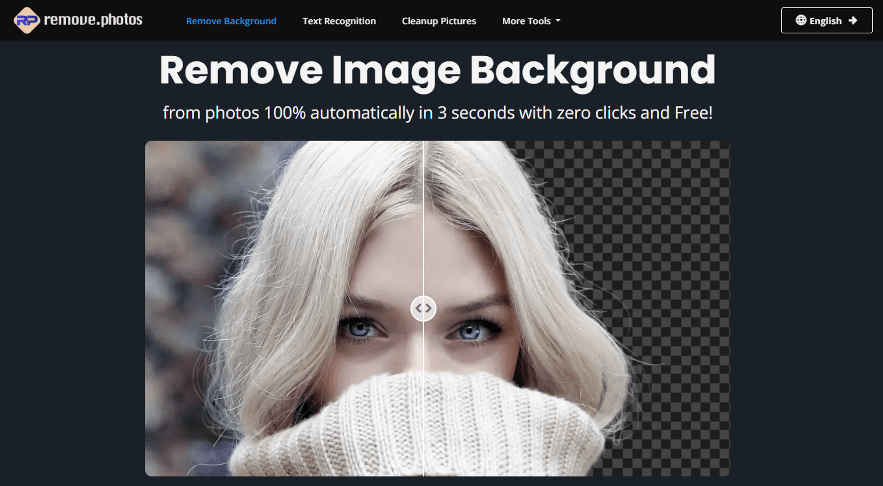Click the globe icon in language button

coord(801,20)
